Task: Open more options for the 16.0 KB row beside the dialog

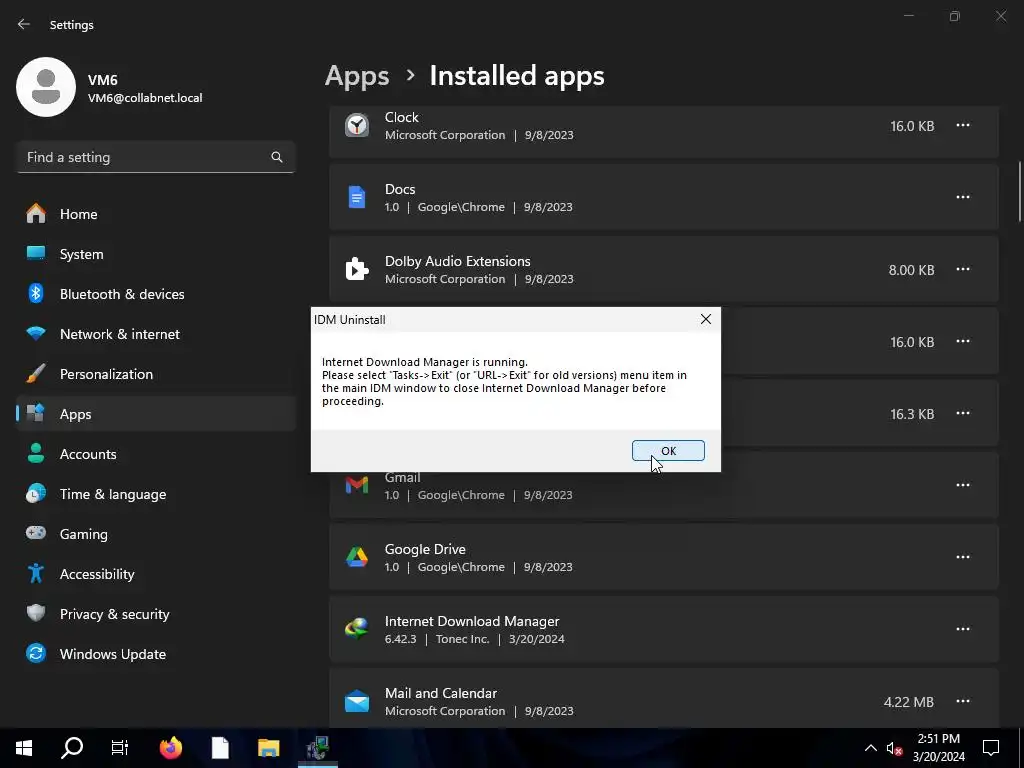Action: pos(963,342)
